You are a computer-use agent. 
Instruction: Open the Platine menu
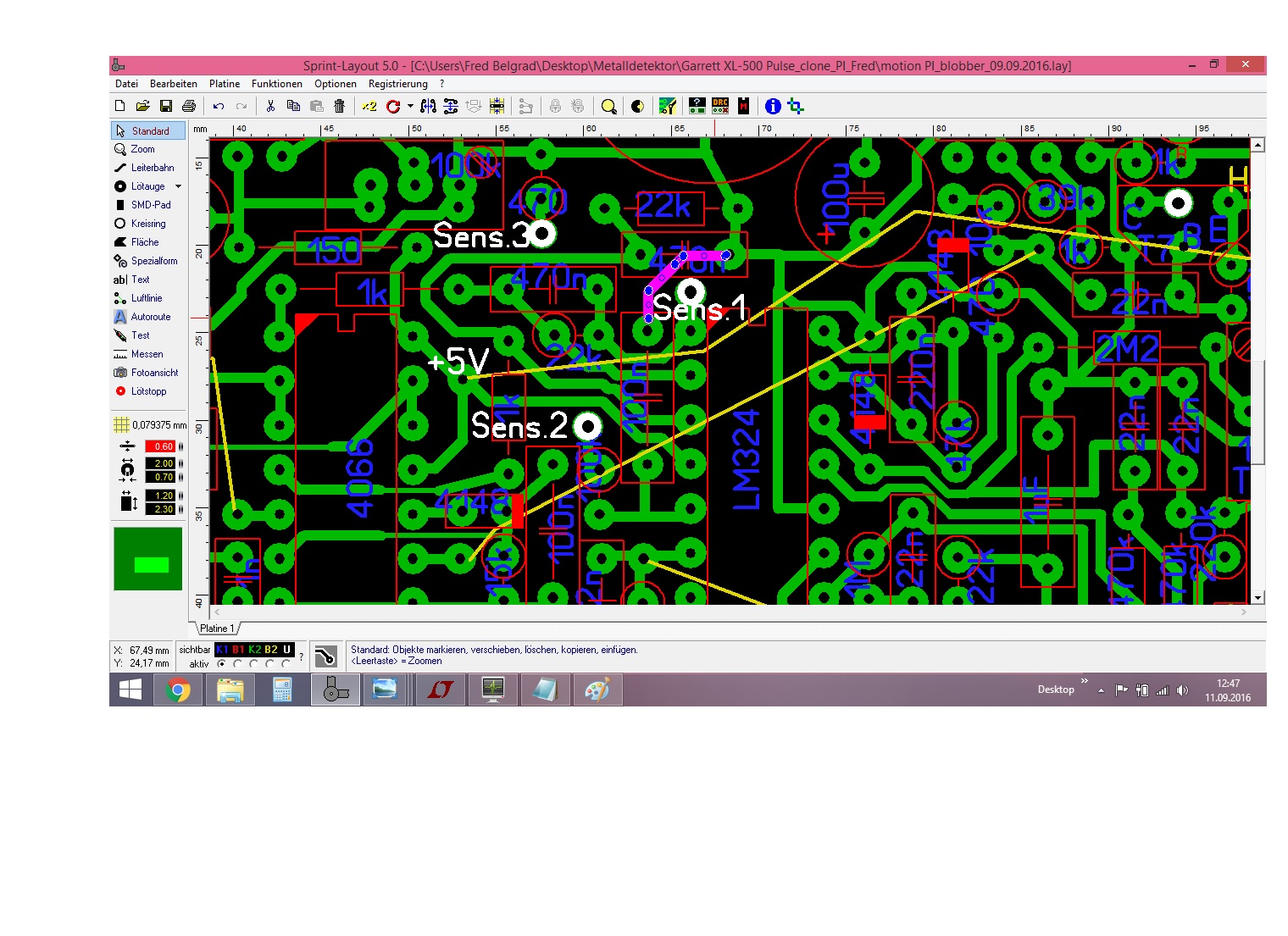(225, 84)
